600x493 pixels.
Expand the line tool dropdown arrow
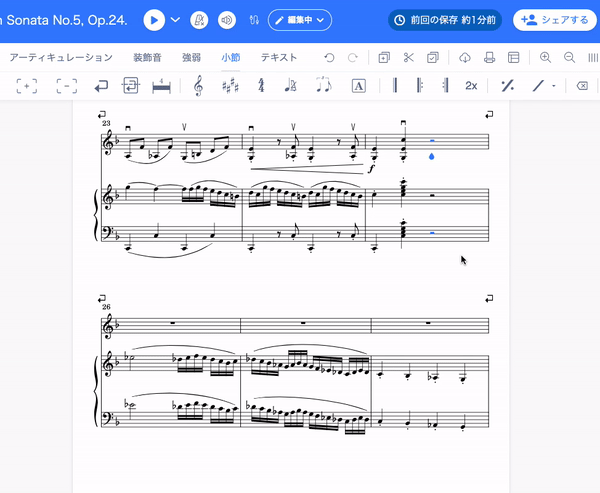coord(554,86)
